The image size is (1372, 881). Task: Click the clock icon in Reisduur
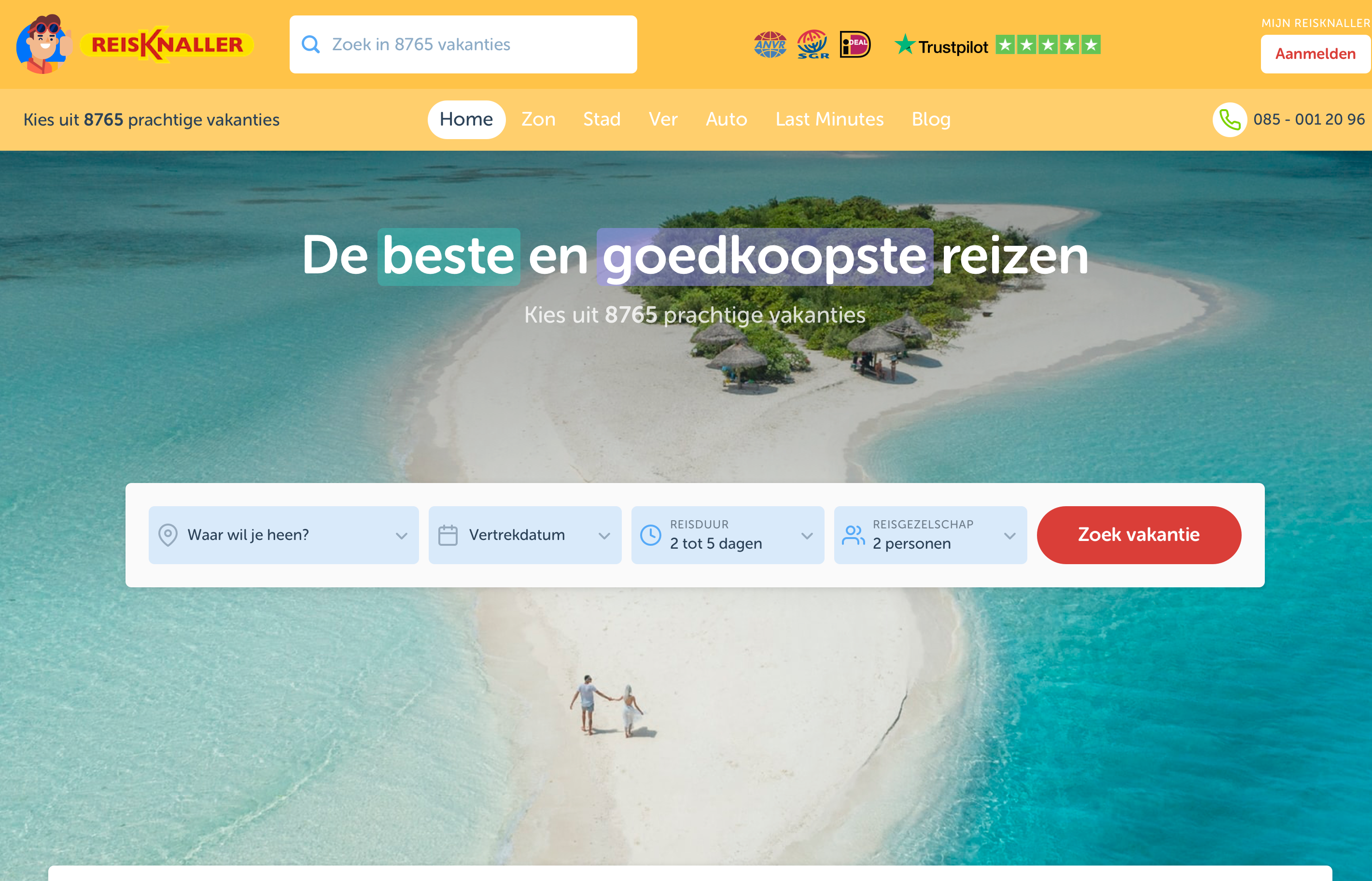click(651, 536)
